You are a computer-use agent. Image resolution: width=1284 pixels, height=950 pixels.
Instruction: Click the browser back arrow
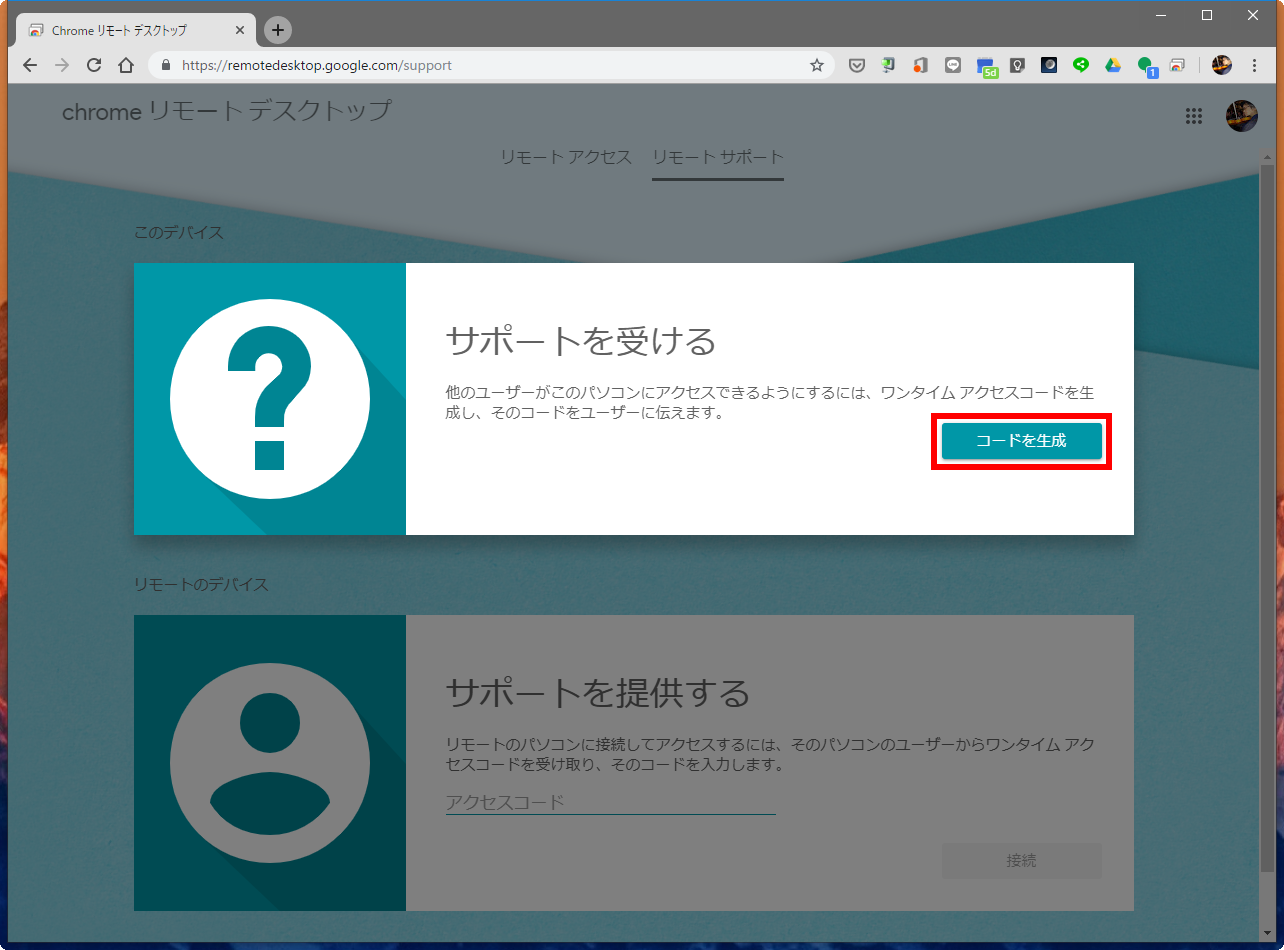pyautogui.click(x=30, y=65)
